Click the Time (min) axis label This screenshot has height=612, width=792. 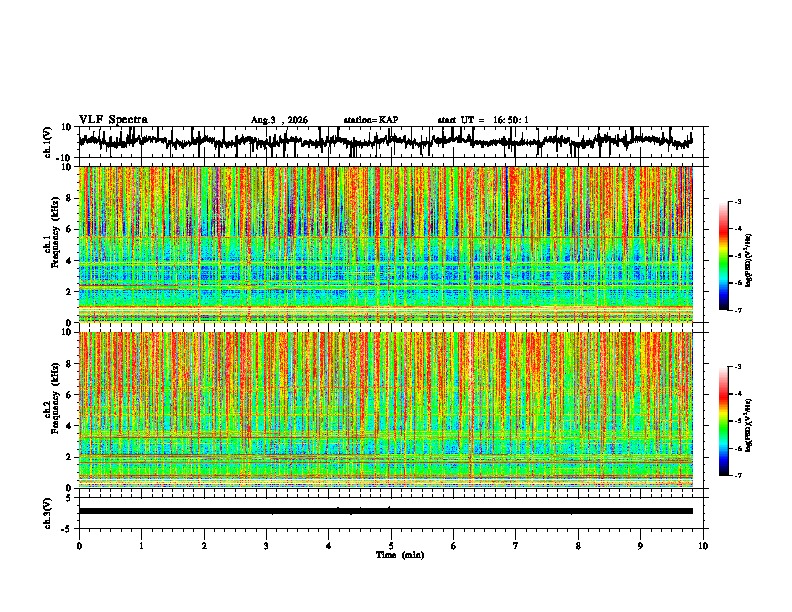400,555
